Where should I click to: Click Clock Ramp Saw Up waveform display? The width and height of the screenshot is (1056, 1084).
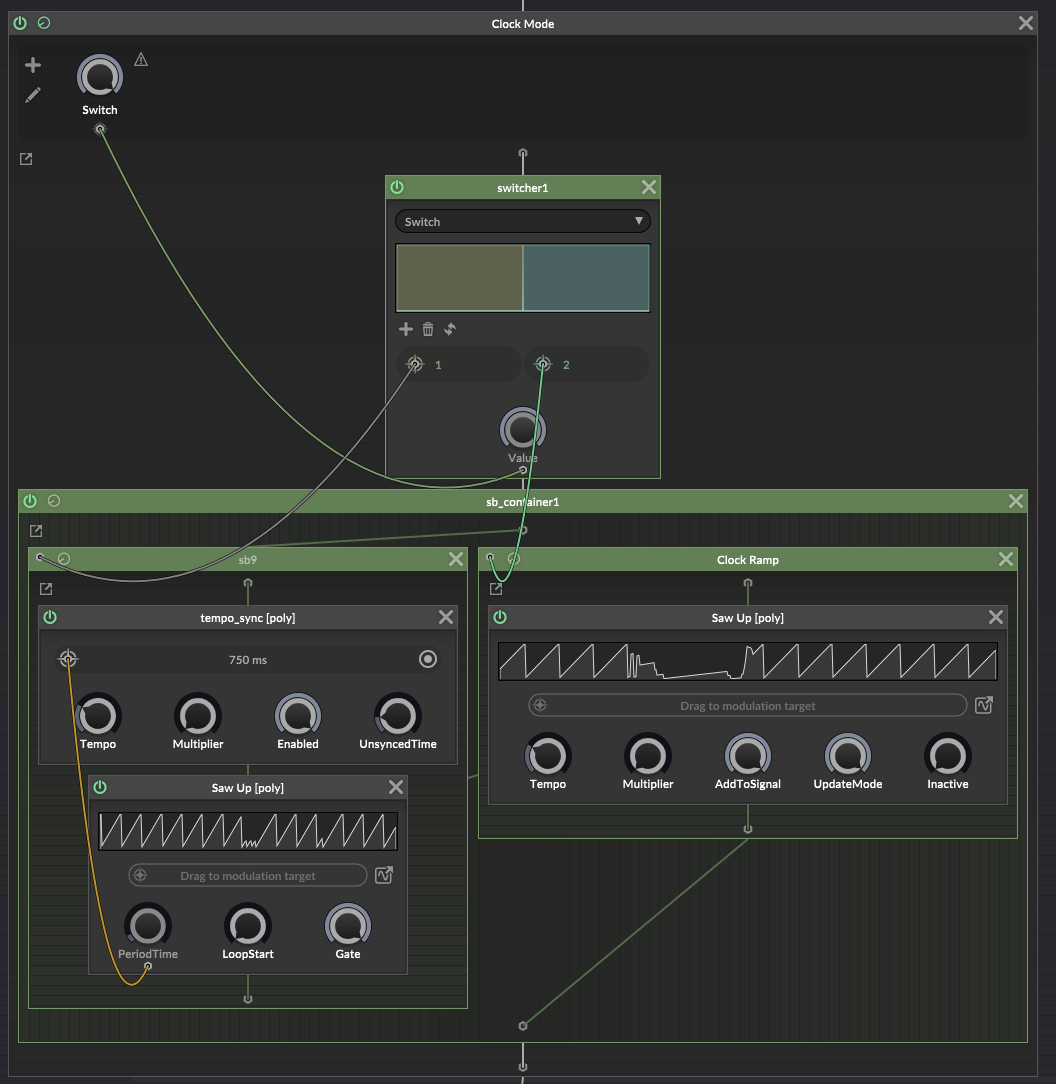point(748,662)
